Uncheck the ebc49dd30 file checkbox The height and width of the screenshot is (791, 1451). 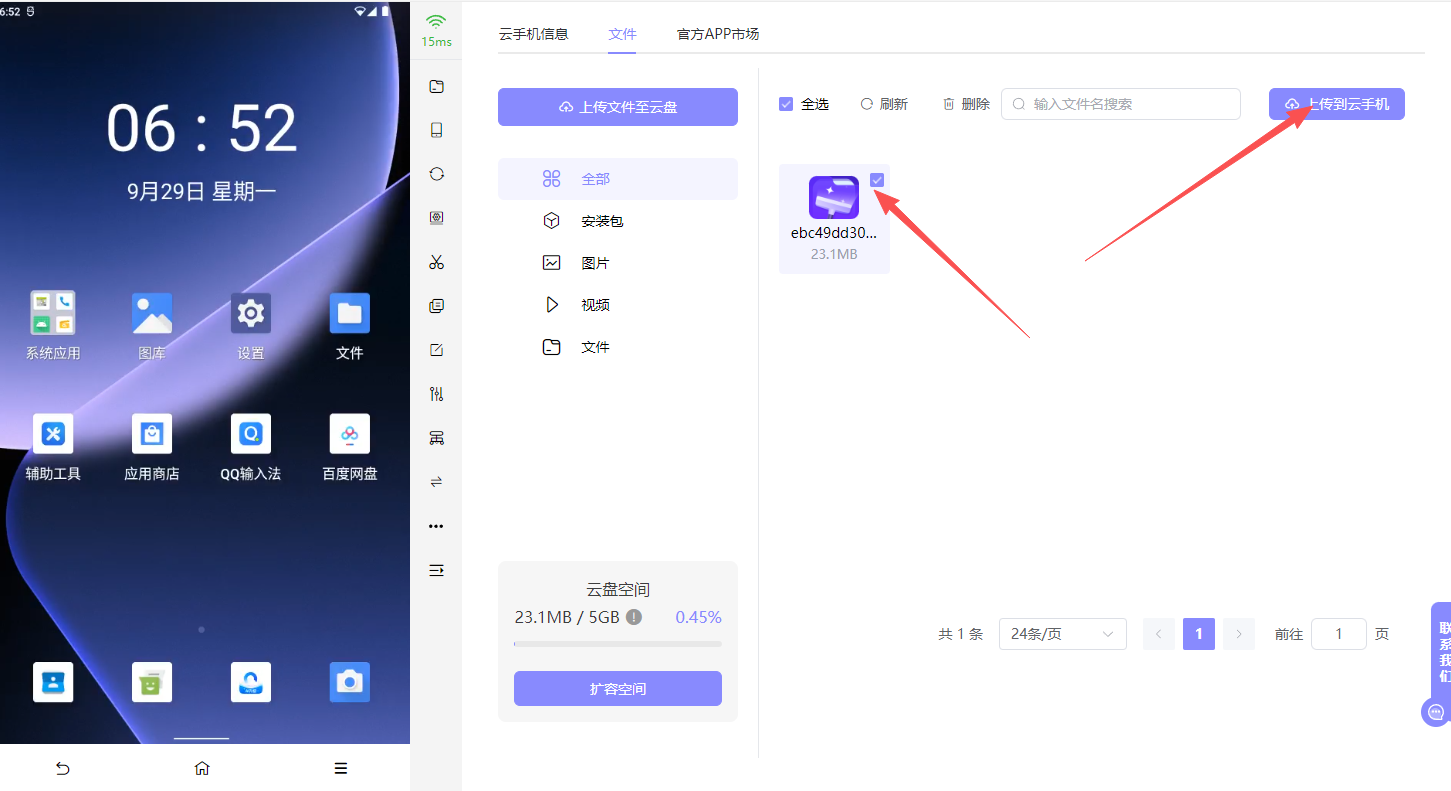pos(877,180)
